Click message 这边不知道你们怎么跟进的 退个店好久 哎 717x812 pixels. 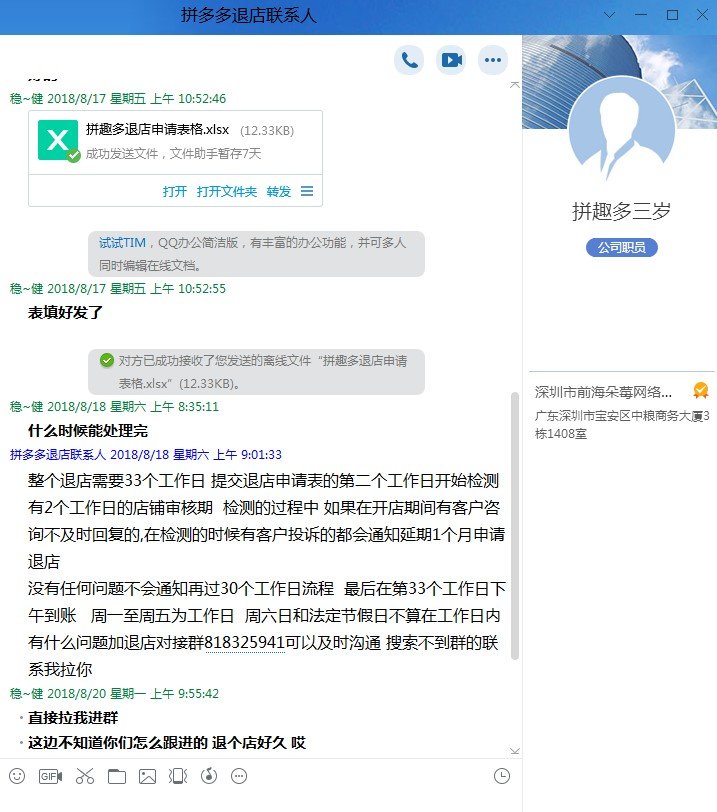[167, 743]
